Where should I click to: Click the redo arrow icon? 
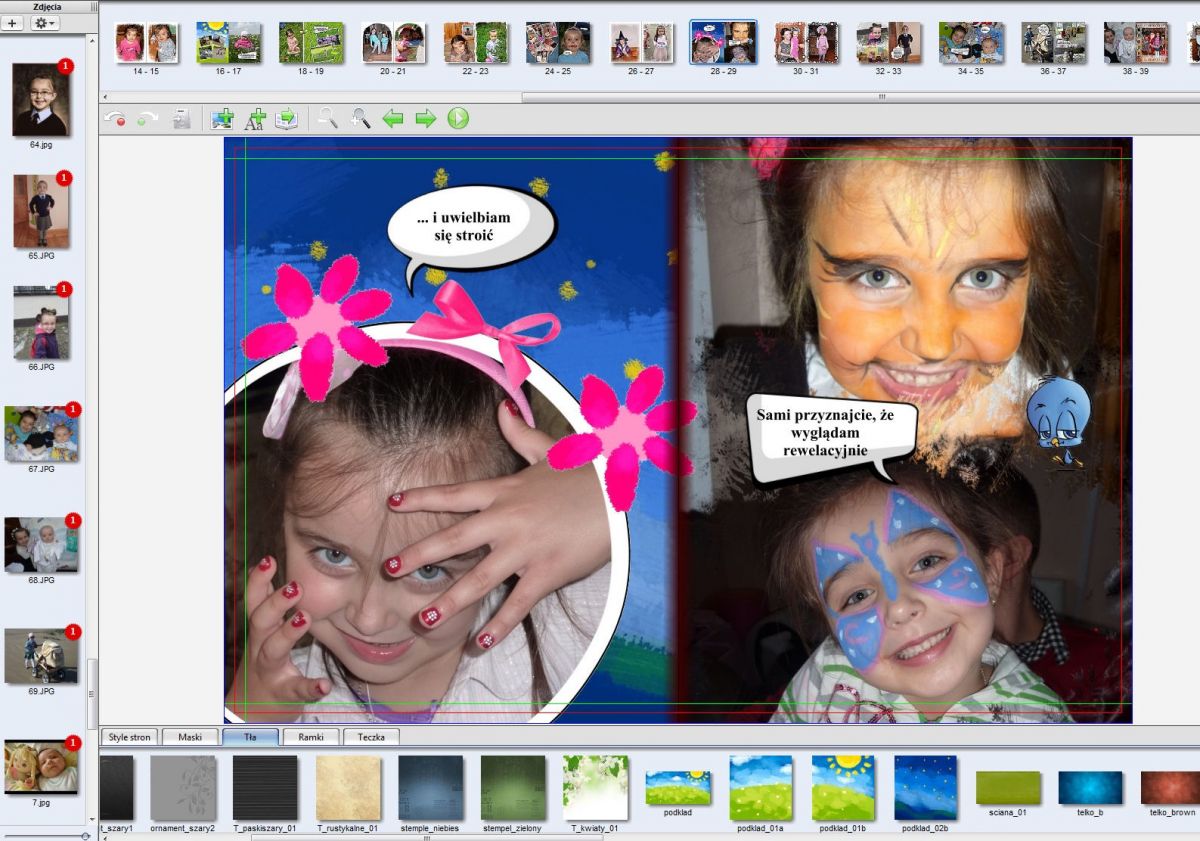(148, 119)
